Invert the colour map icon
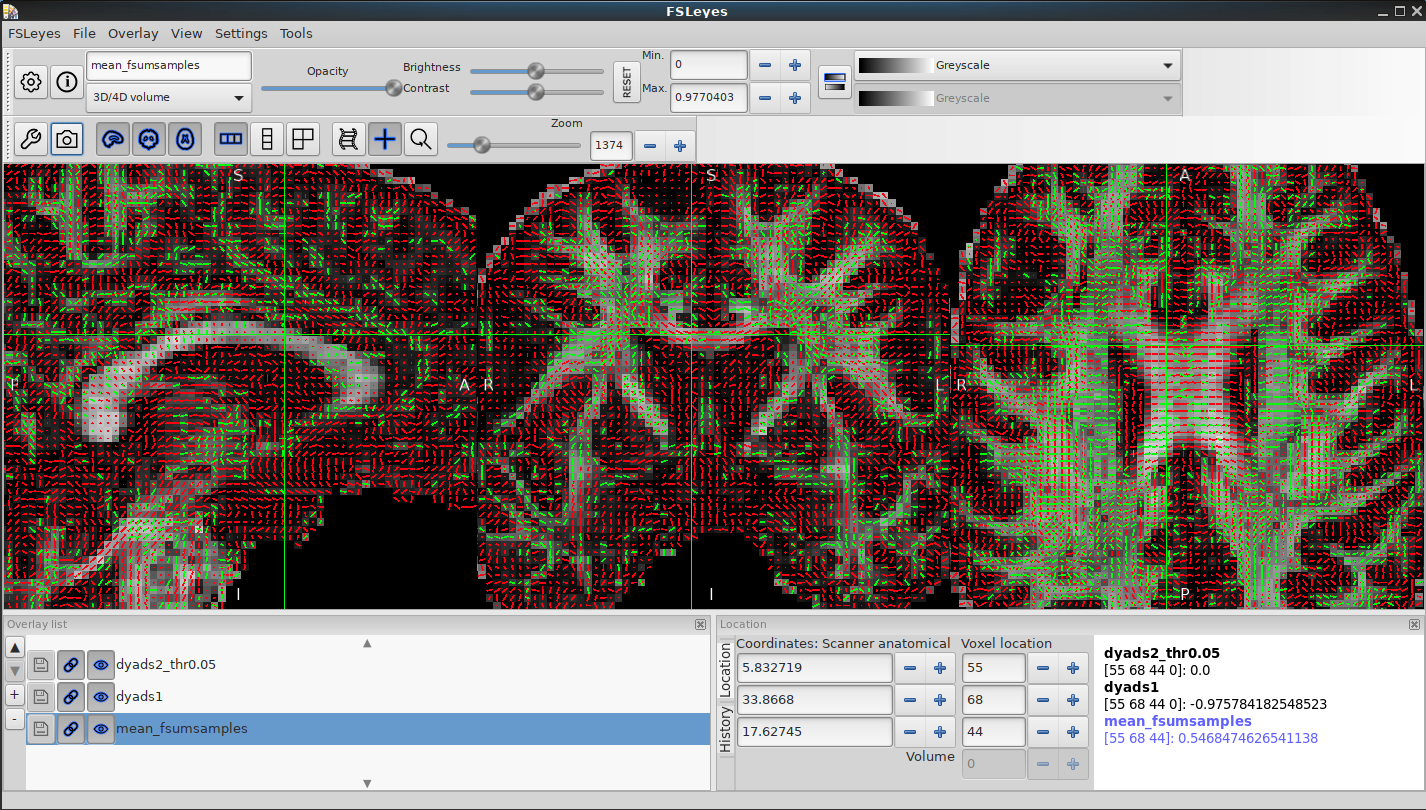1426x810 pixels. [x=835, y=82]
